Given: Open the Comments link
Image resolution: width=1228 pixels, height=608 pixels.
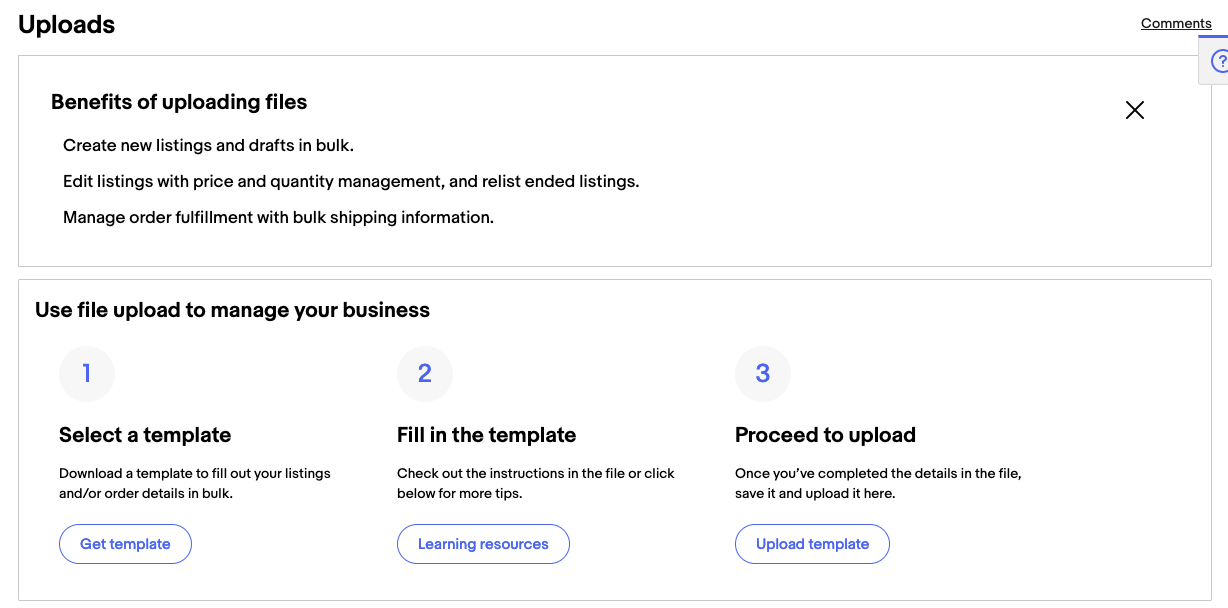Looking at the screenshot, I should point(1176,23).
